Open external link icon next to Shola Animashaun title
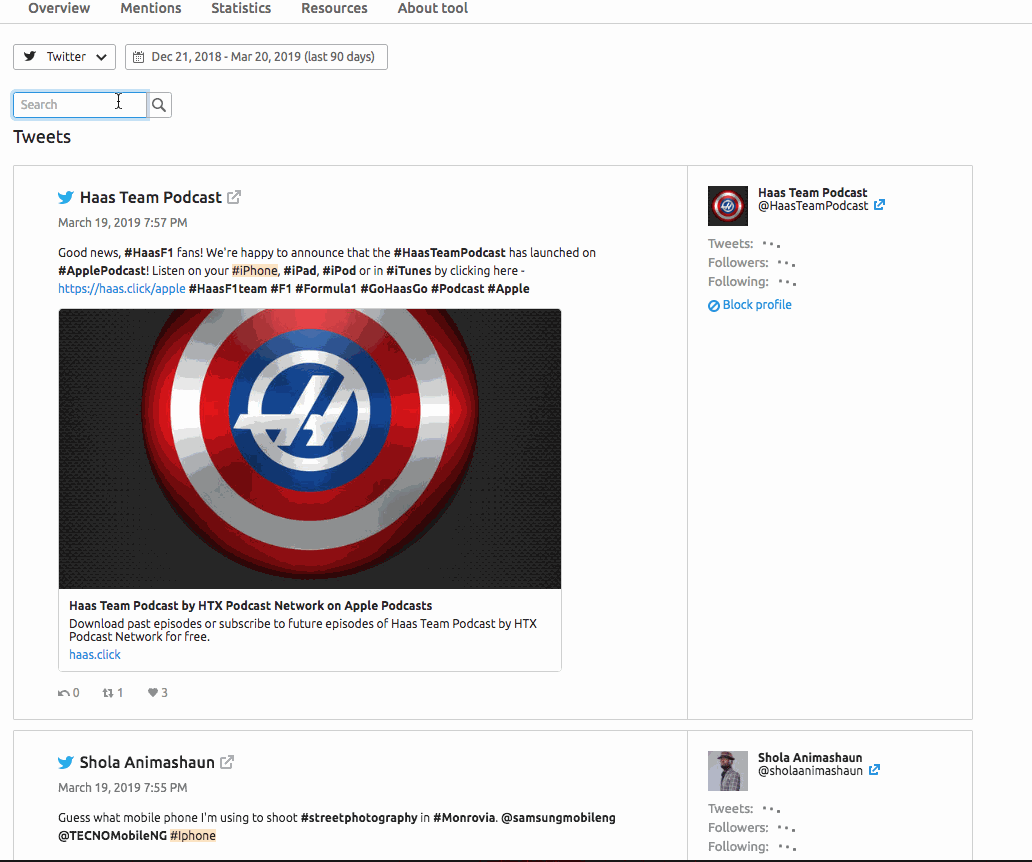 pyautogui.click(x=227, y=762)
